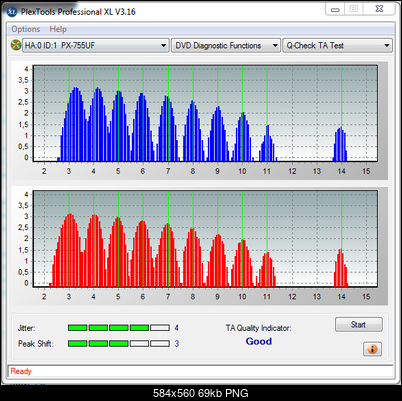The width and height of the screenshot is (402, 401).
Task: Click the PlexTools Professional XL V3.16 title
Action: 78,12
